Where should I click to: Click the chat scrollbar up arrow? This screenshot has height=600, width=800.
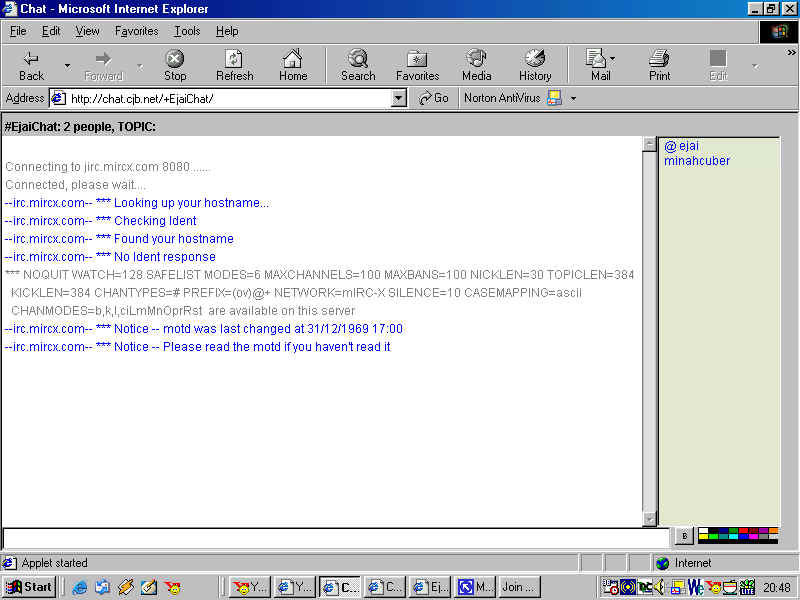click(x=649, y=144)
